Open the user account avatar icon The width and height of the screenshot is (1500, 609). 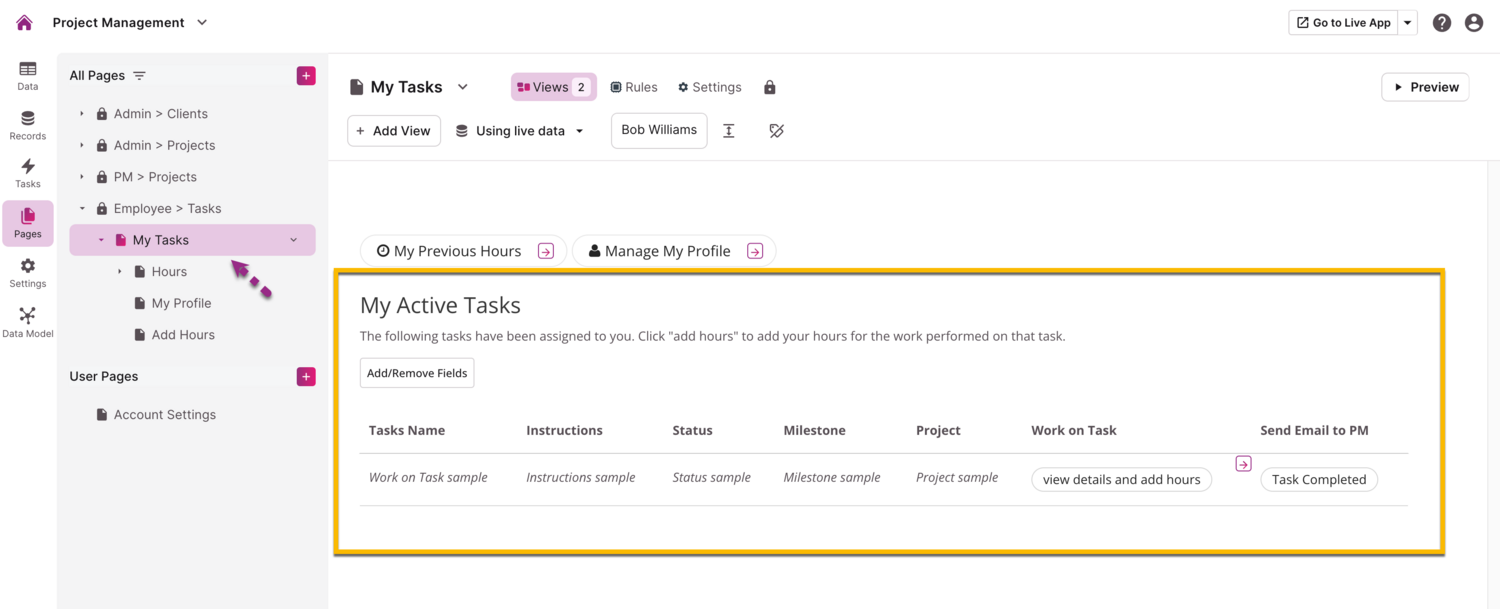tap(1473, 22)
